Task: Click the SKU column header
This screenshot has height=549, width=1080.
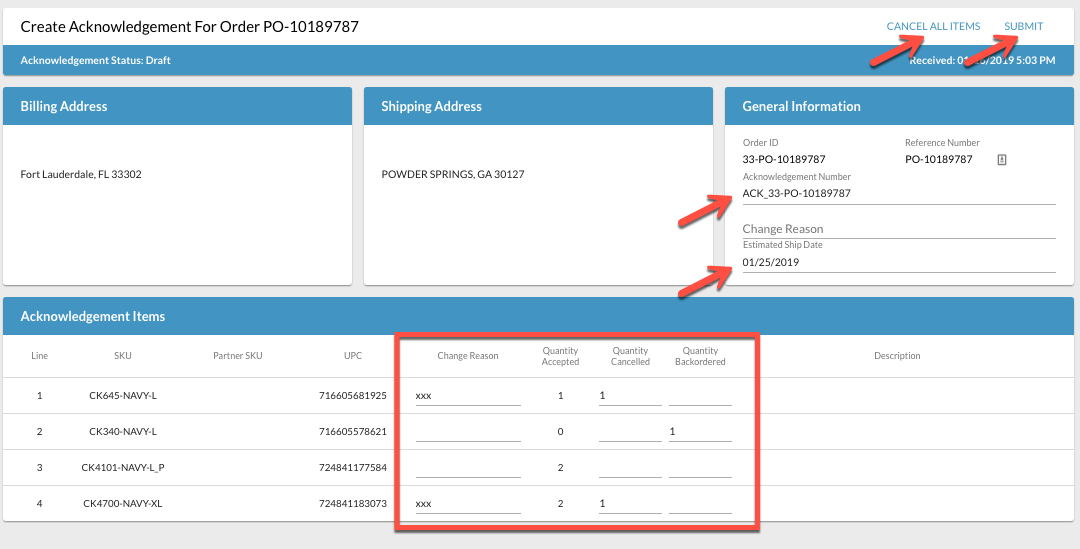Action: pos(123,356)
